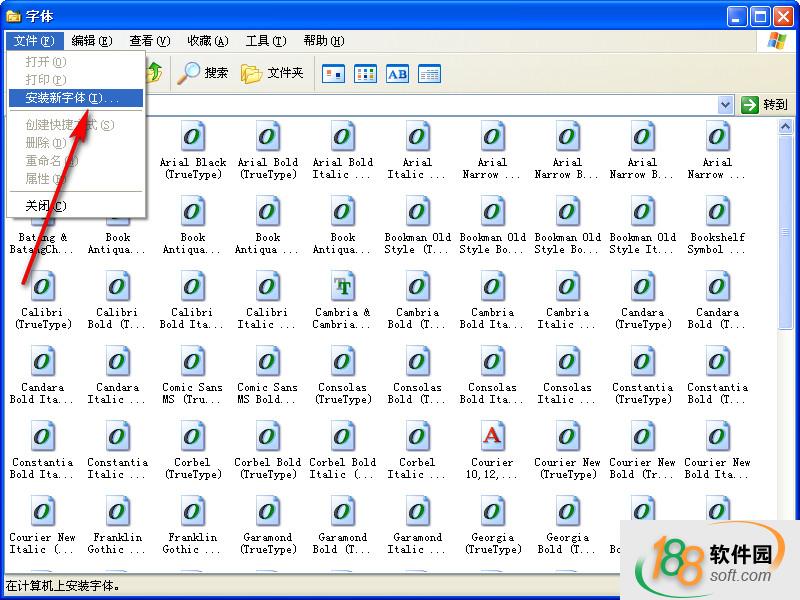Open the View (查看) menu
The image size is (800, 600).
point(148,41)
